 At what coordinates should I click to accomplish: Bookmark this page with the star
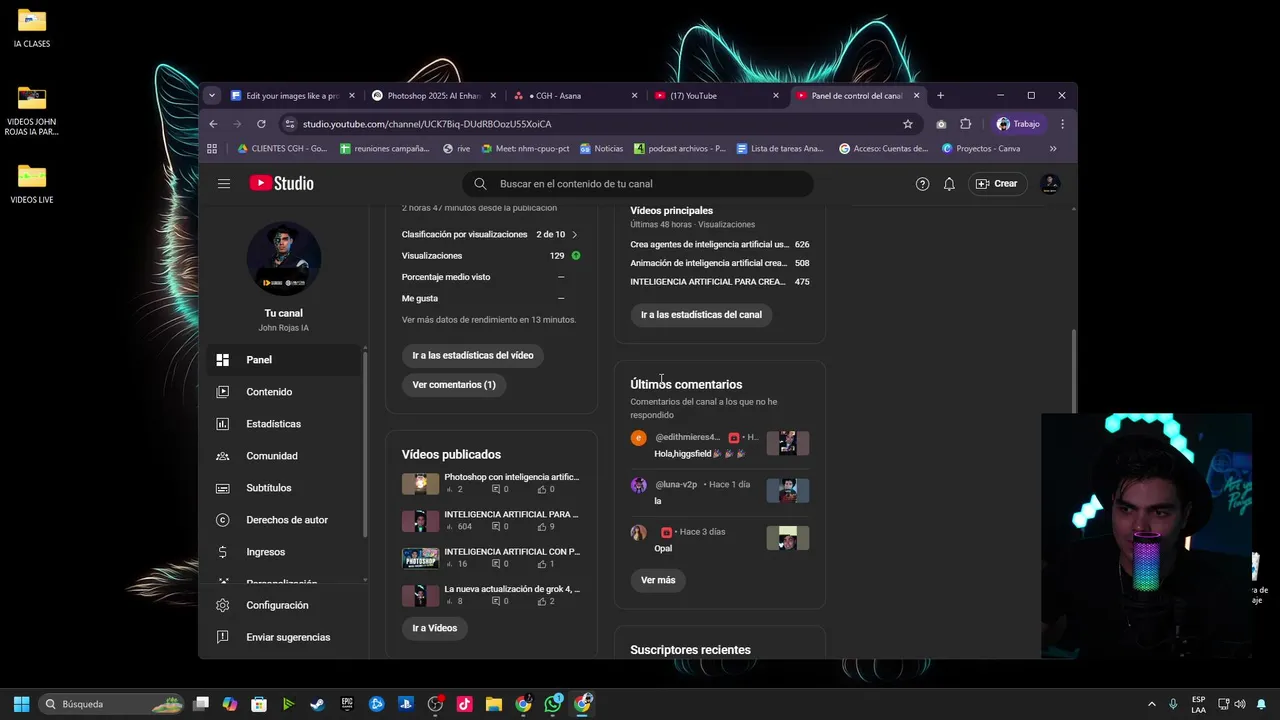pos(908,124)
